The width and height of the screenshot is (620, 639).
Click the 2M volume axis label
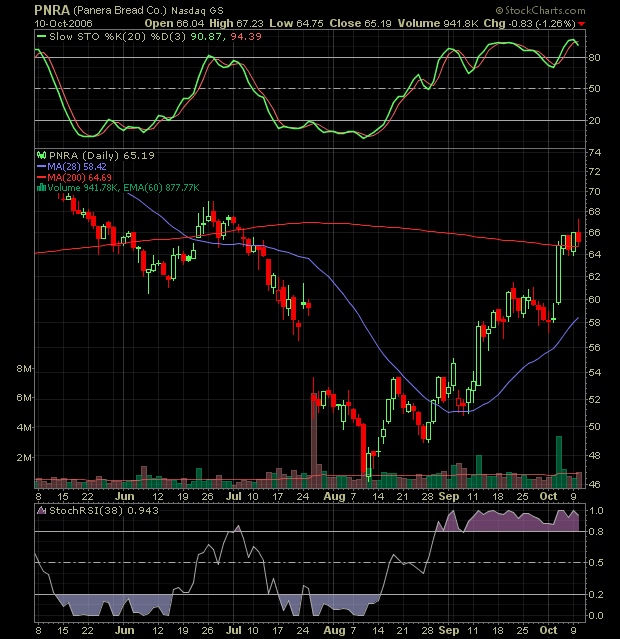pos(24,458)
